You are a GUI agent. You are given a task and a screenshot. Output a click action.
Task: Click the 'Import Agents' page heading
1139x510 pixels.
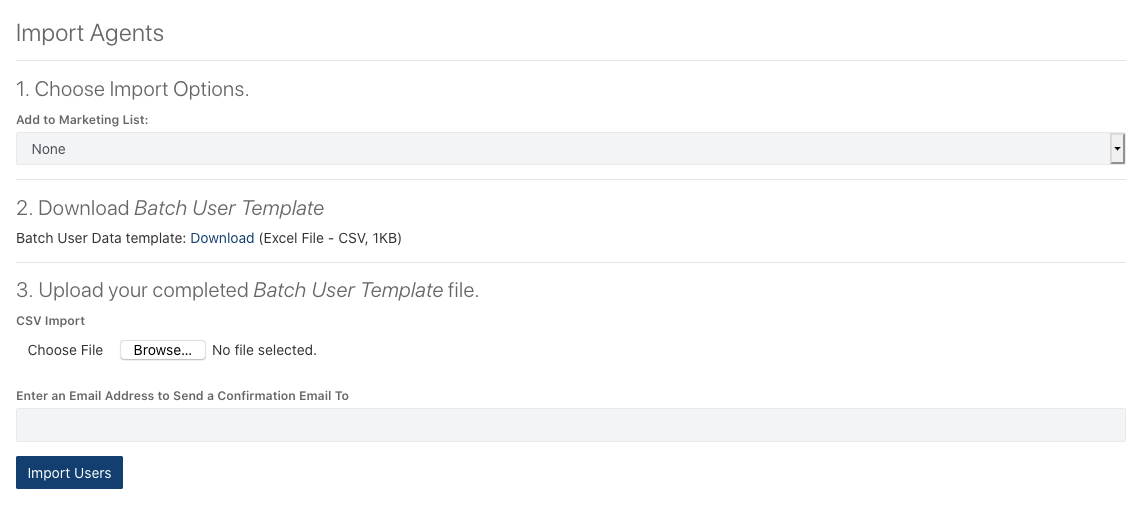(x=90, y=33)
